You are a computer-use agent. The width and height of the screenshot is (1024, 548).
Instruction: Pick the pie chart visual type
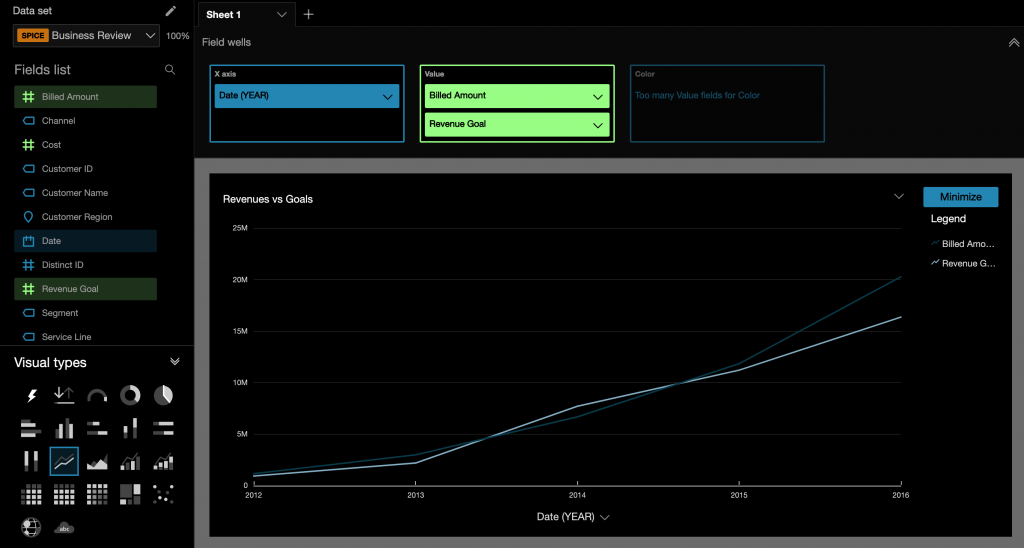point(163,396)
